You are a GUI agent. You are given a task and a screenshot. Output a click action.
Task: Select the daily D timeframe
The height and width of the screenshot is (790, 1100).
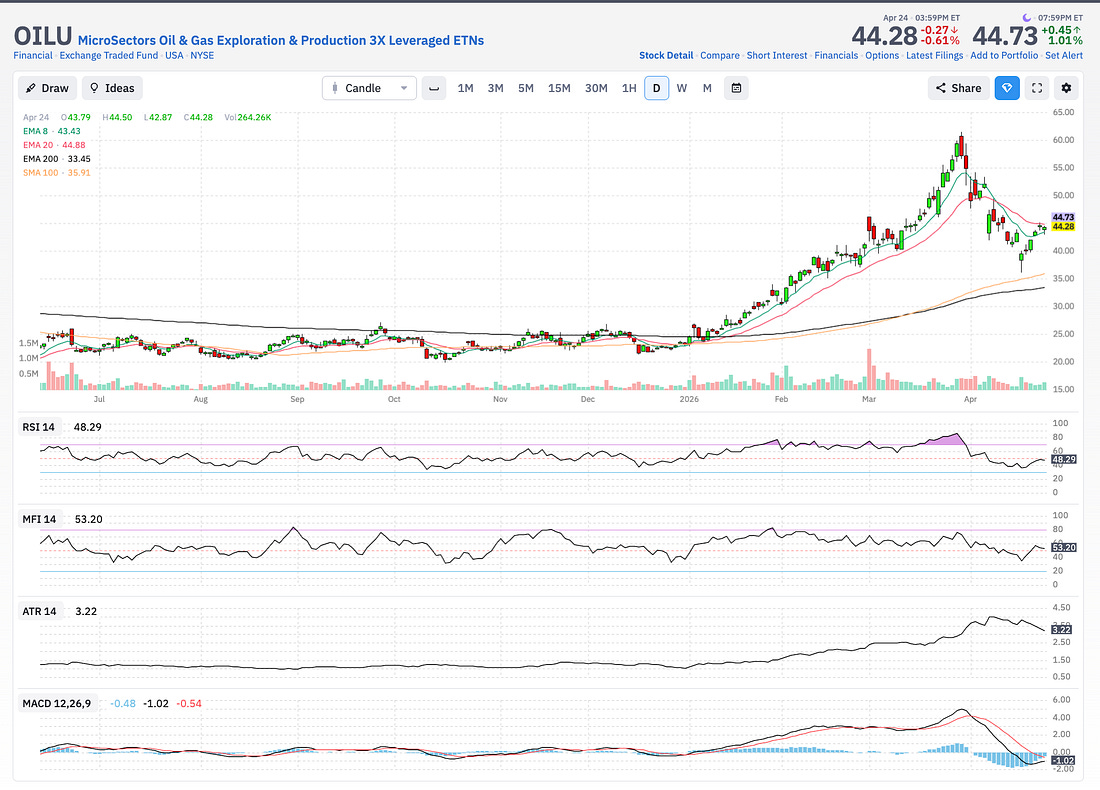point(657,88)
